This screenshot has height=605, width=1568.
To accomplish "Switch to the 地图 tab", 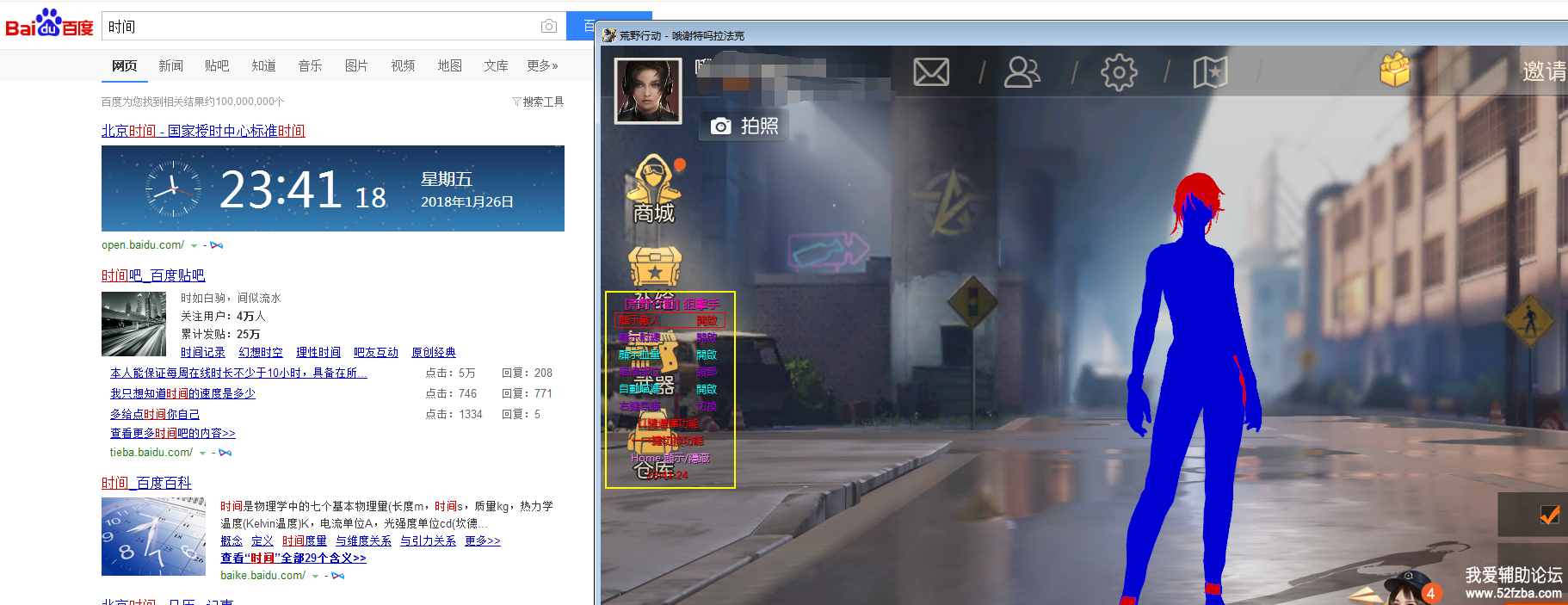I will click(x=449, y=65).
